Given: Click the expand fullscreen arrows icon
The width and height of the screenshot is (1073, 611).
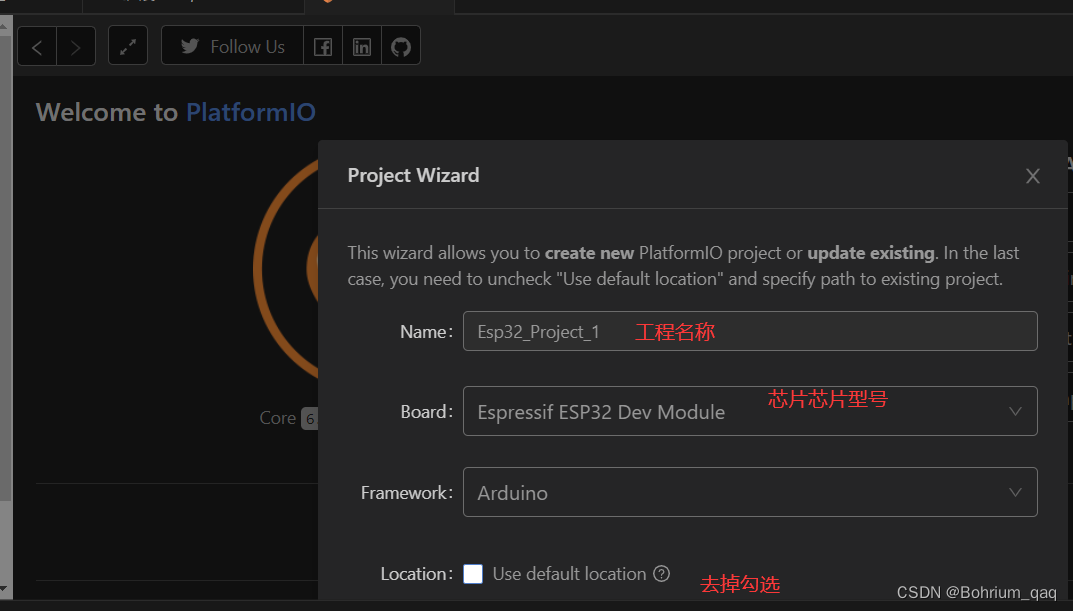Looking at the screenshot, I should (128, 46).
